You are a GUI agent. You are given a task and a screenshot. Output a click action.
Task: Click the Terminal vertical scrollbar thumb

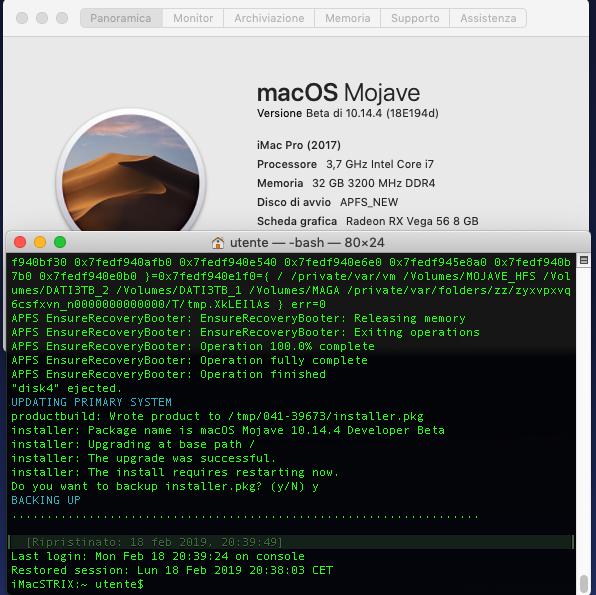point(585,584)
